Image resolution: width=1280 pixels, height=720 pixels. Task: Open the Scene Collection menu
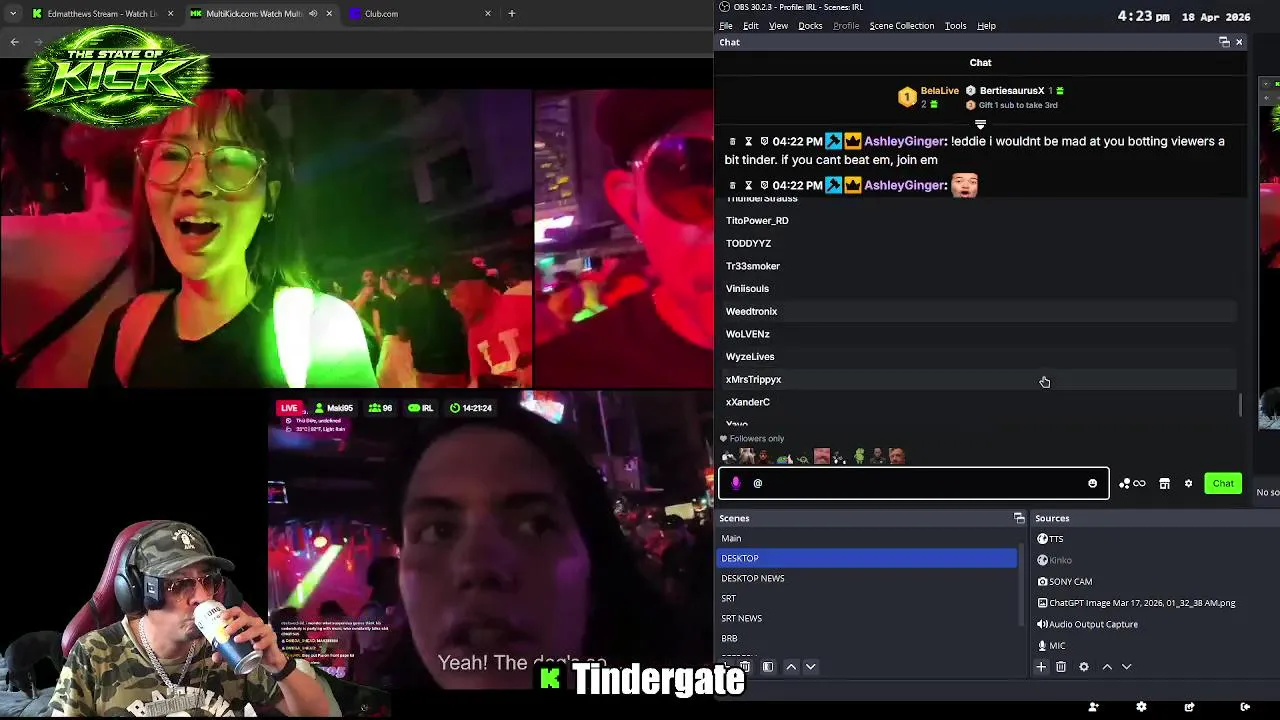[x=902, y=26]
